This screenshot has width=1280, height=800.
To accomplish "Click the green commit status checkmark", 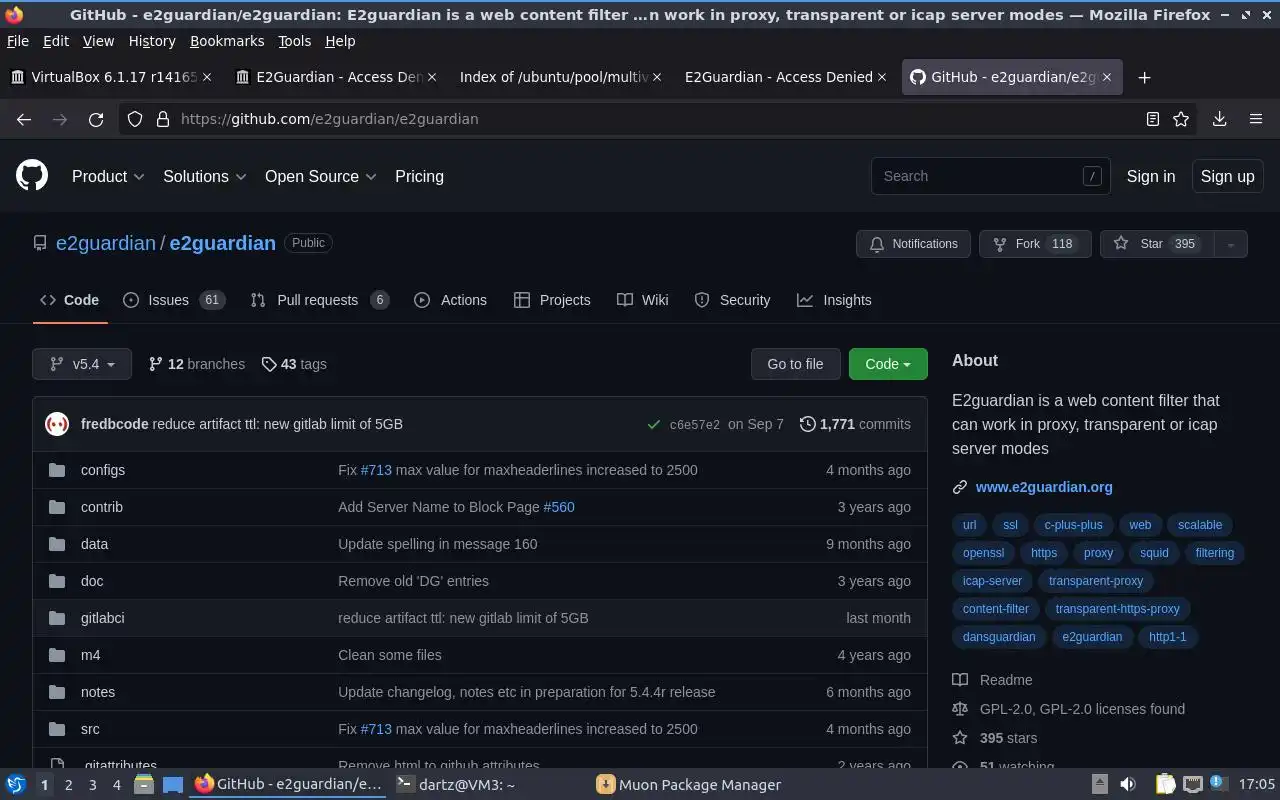I will (x=653, y=424).
